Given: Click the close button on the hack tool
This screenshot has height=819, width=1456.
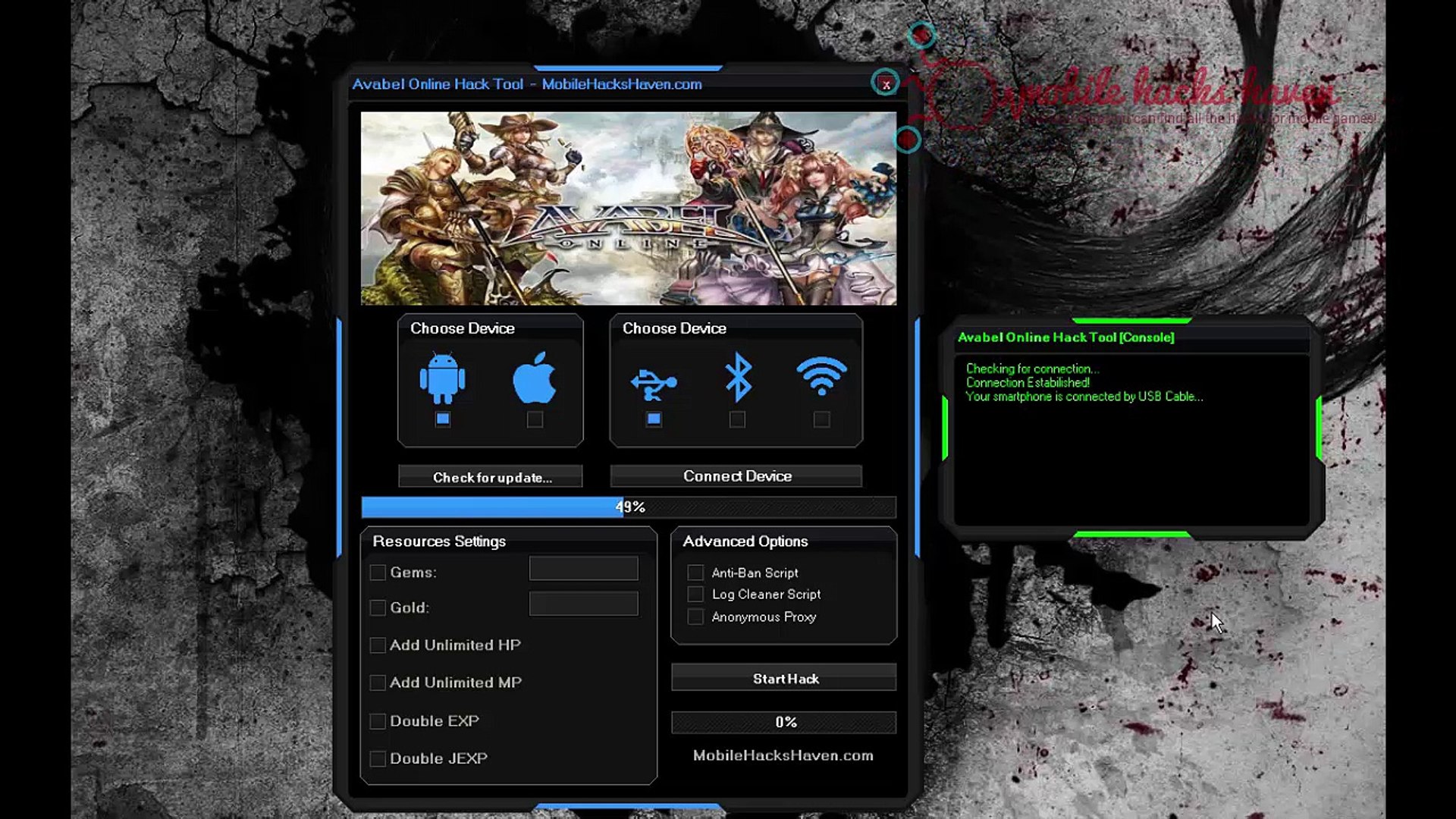Looking at the screenshot, I should [886, 84].
